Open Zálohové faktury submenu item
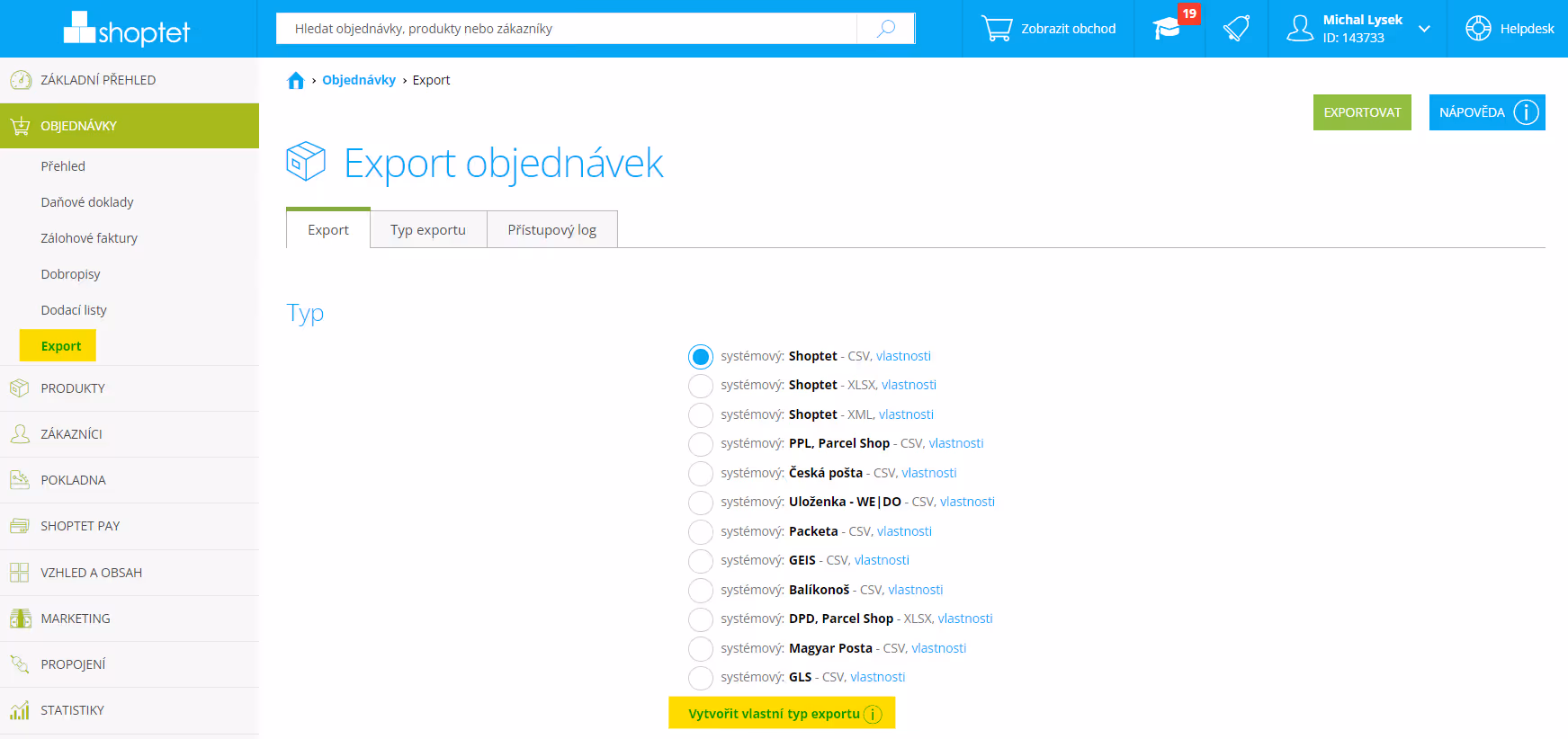Screen dimensions: 1568x739 (89, 238)
